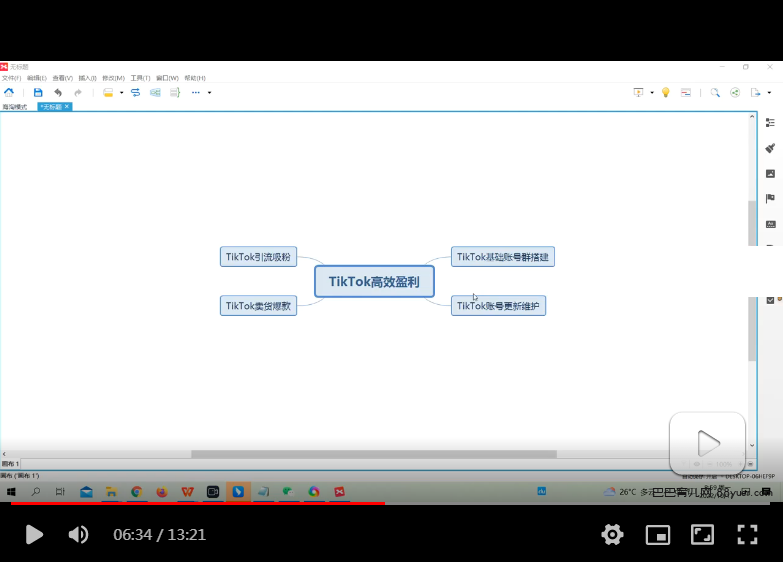This screenshot has width=783, height=562.
Task: Open the 工具(T) menu
Action: [x=140, y=78]
